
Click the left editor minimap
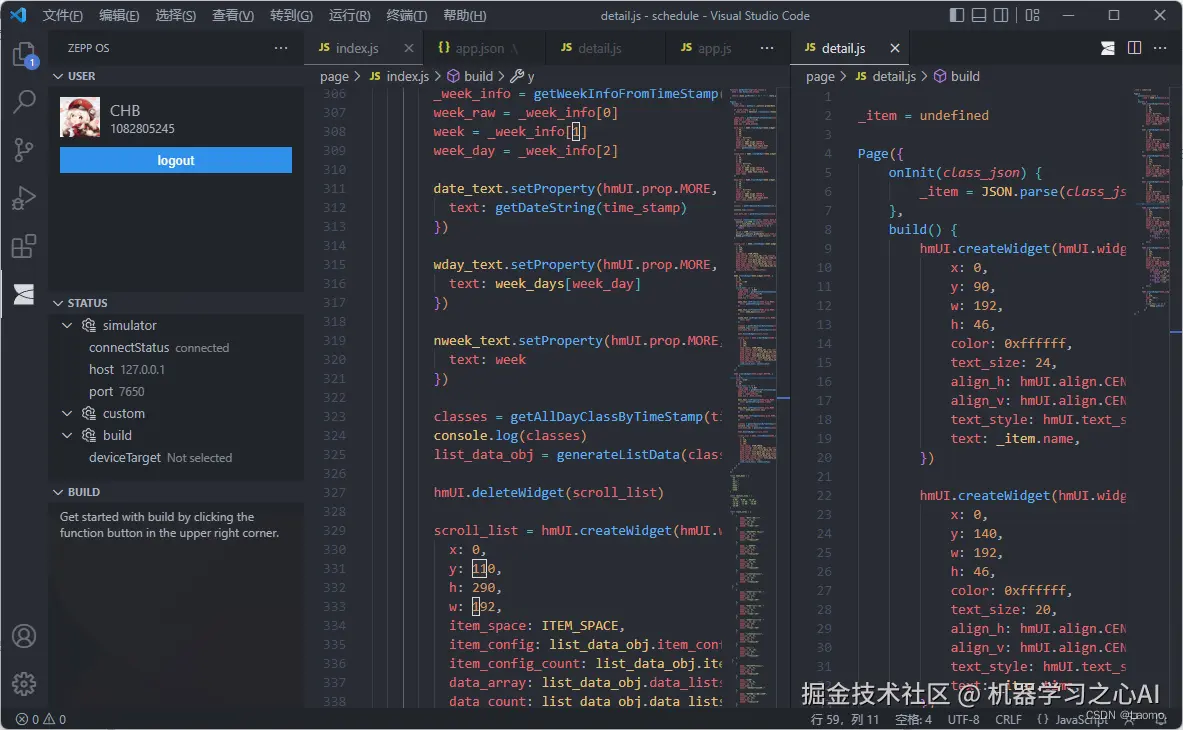click(754, 397)
